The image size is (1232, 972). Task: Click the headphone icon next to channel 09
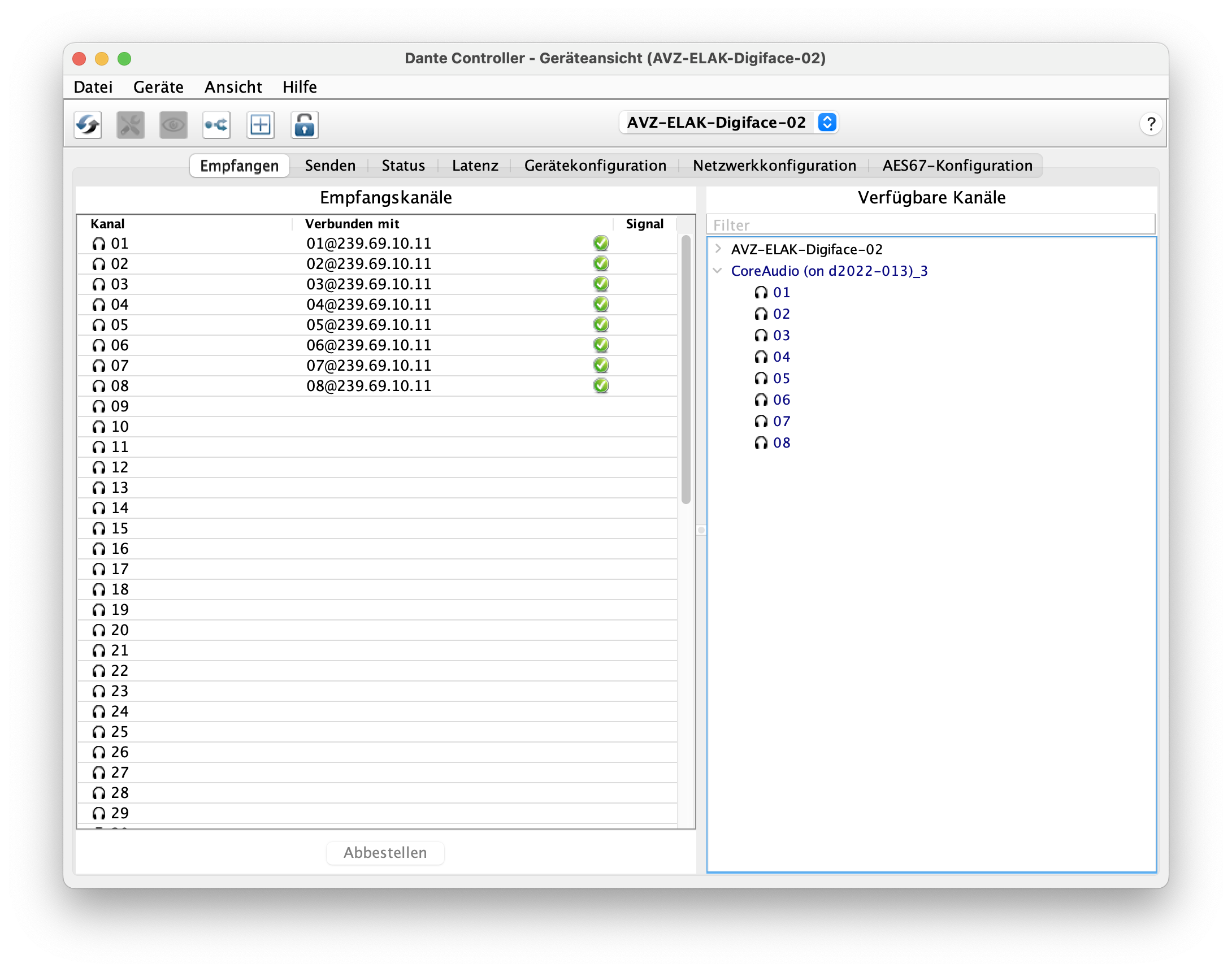99,406
